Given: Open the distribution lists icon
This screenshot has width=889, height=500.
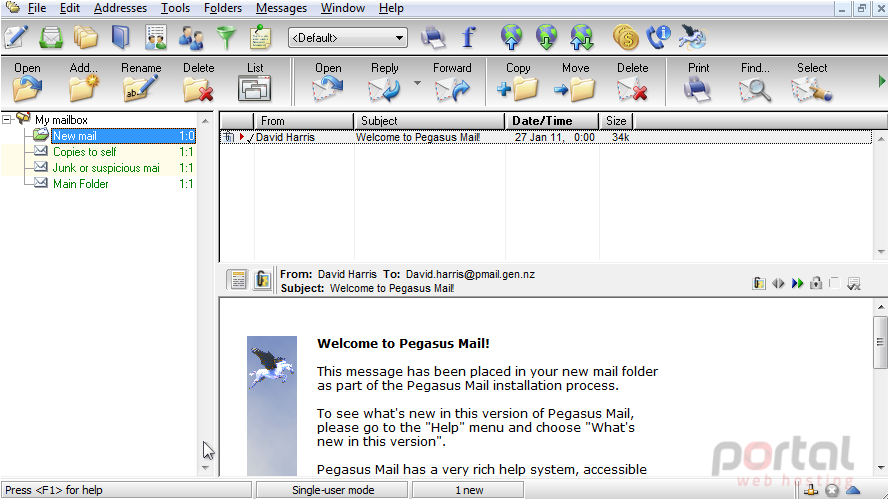Looking at the screenshot, I should (155, 37).
